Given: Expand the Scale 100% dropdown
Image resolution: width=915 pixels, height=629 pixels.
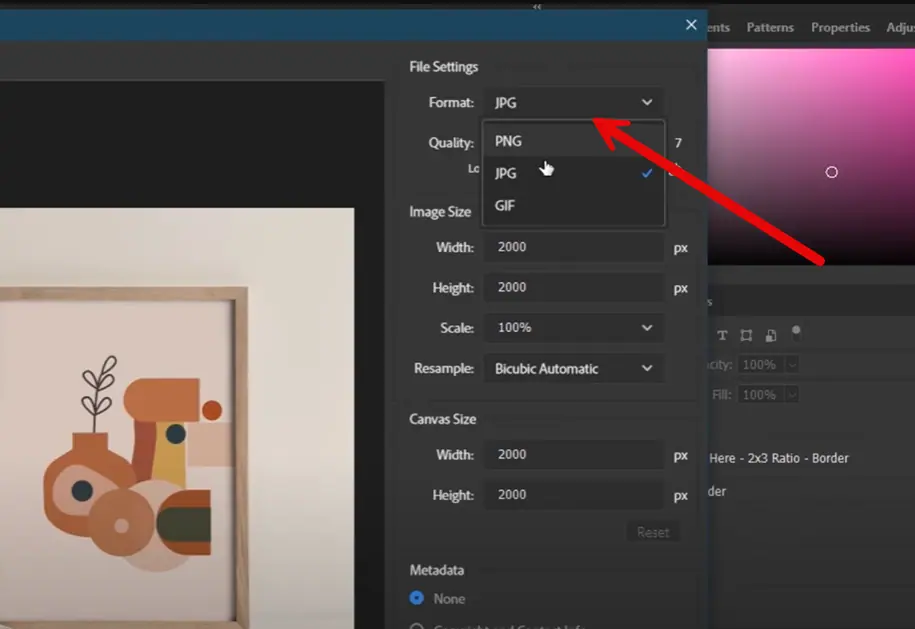Looking at the screenshot, I should pyautogui.click(x=573, y=328).
